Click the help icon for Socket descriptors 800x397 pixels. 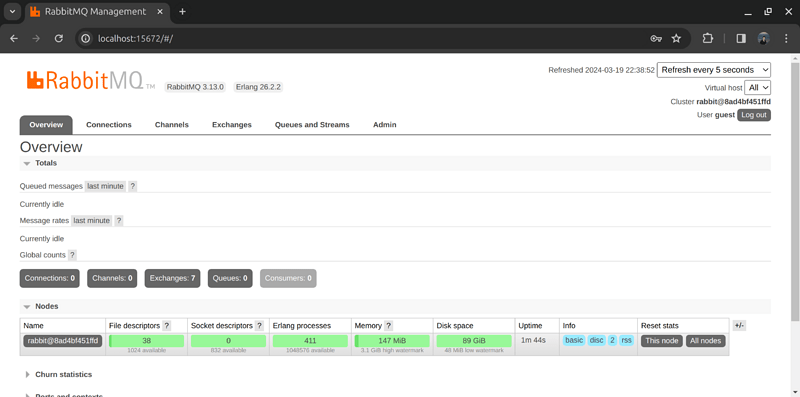tap(259, 326)
